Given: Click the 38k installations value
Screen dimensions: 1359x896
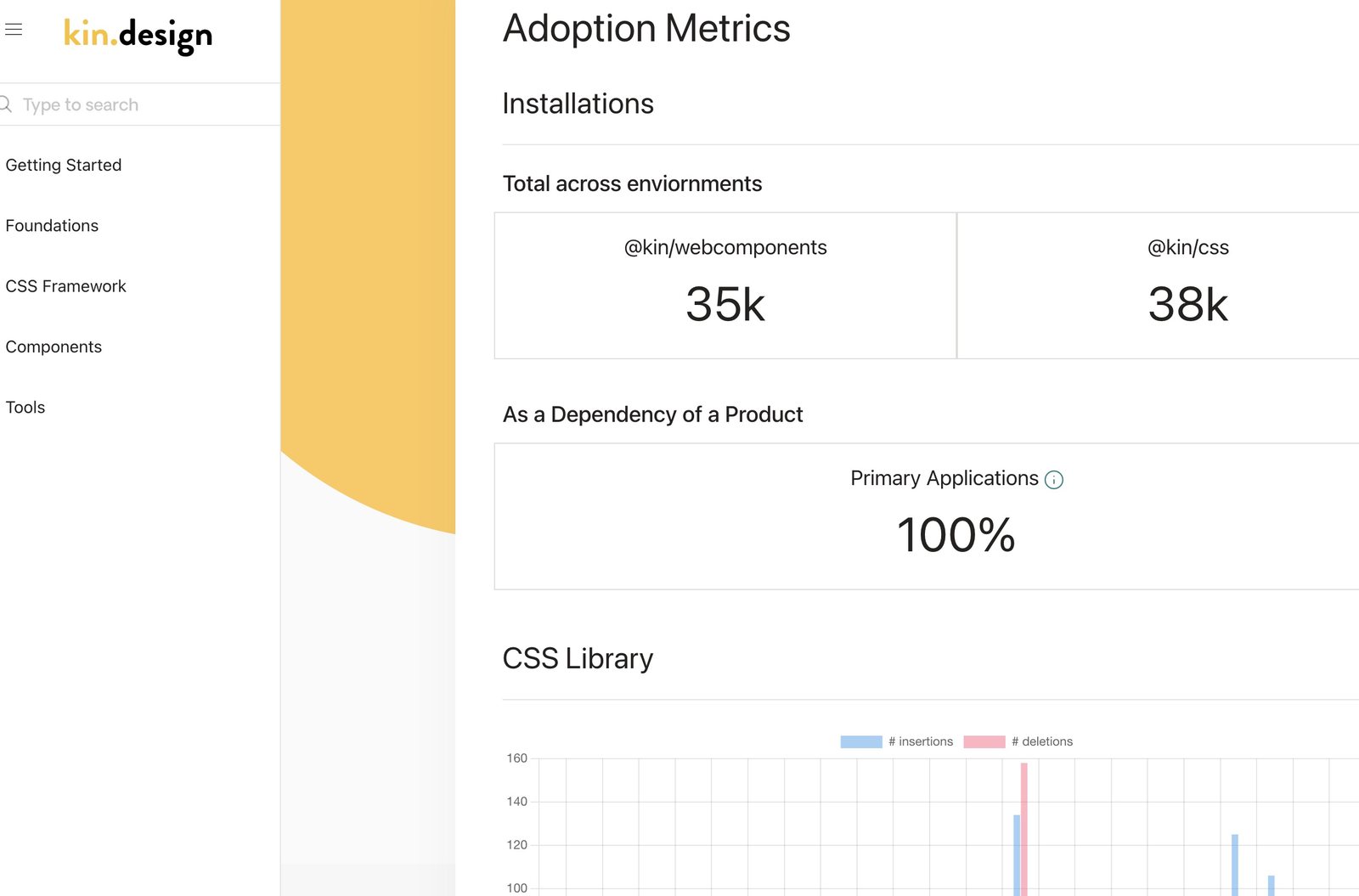Looking at the screenshot, I should coord(1188,304).
